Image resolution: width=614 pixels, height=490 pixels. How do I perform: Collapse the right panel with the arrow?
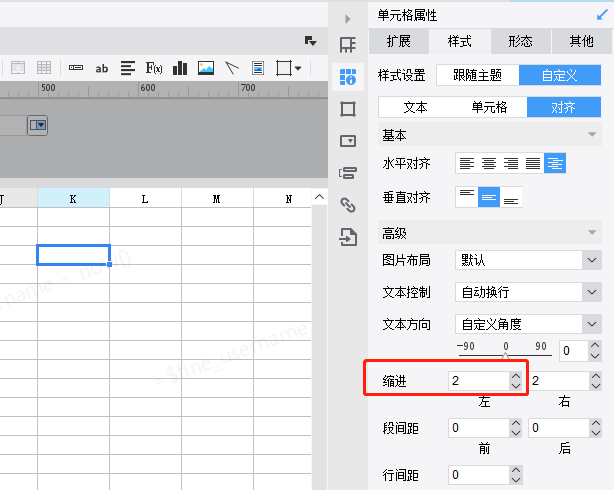pyautogui.click(x=347, y=19)
